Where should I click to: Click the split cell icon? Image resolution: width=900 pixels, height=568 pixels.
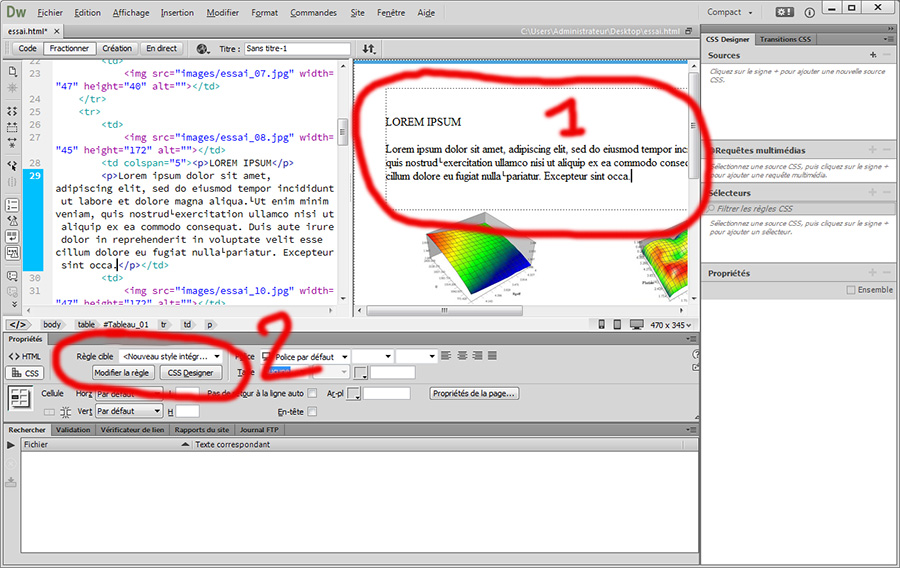tap(66, 412)
